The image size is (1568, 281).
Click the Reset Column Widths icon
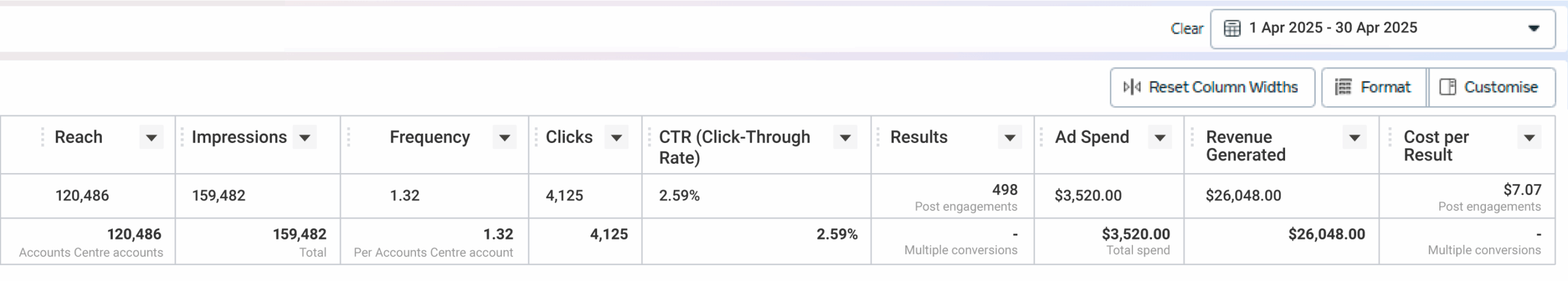(x=1132, y=87)
